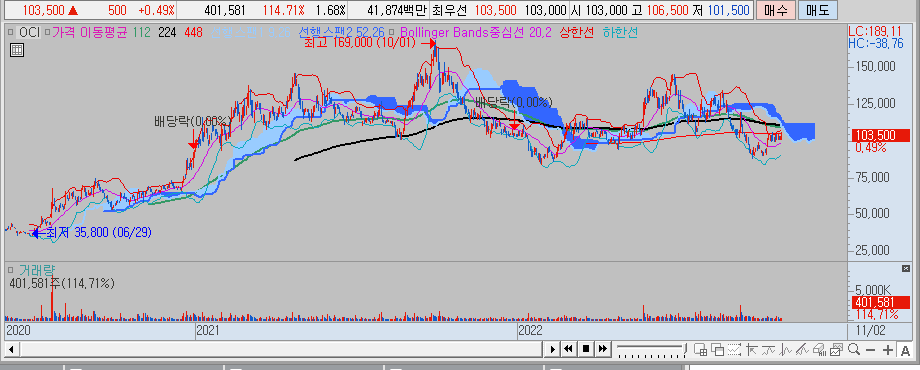Click the 2021 배당락(0.00%) dividend marker label
The height and width of the screenshot is (370, 920).
[x=192, y=121]
